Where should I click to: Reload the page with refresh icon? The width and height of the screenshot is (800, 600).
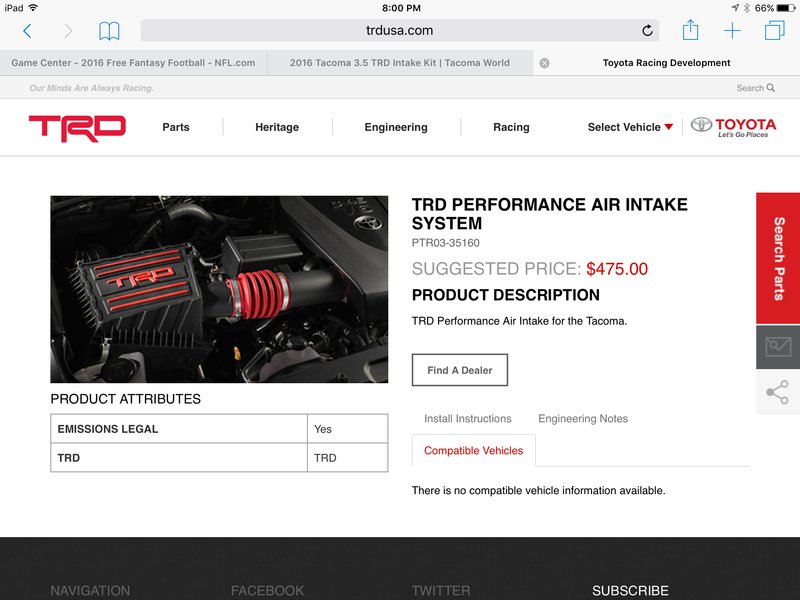click(x=647, y=31)
